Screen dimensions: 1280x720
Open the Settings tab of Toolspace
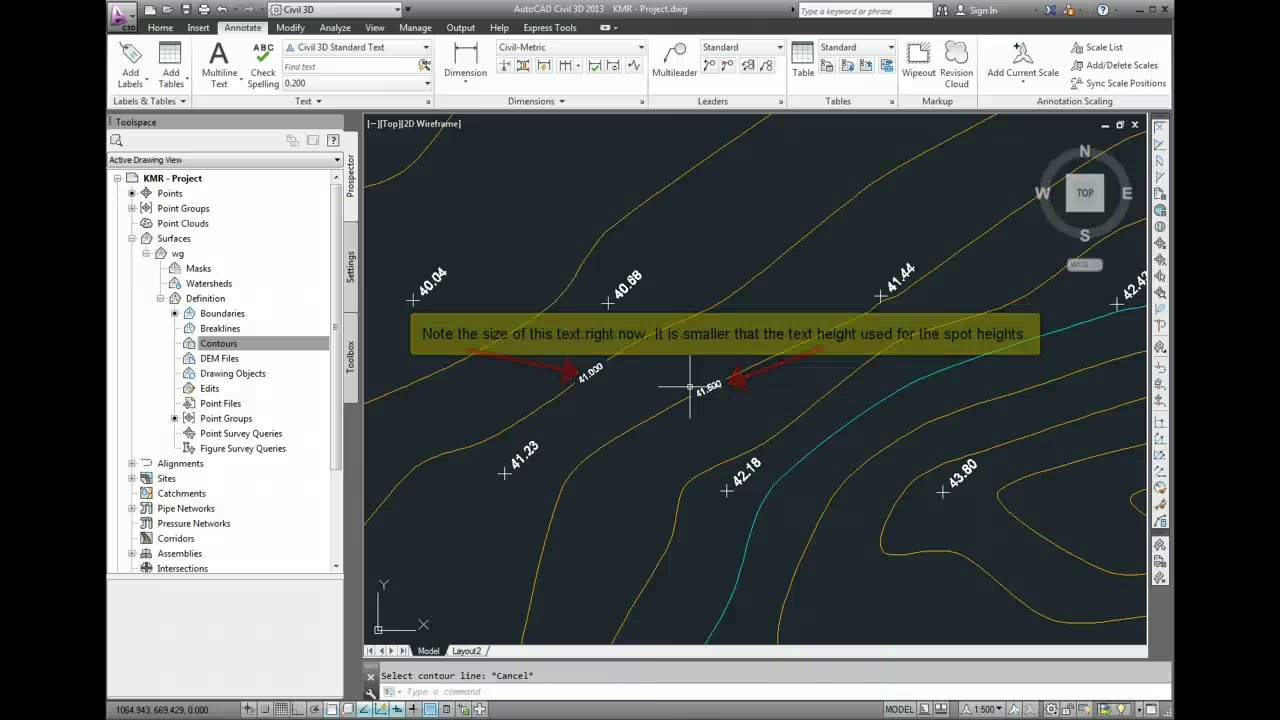coord(351,266)
